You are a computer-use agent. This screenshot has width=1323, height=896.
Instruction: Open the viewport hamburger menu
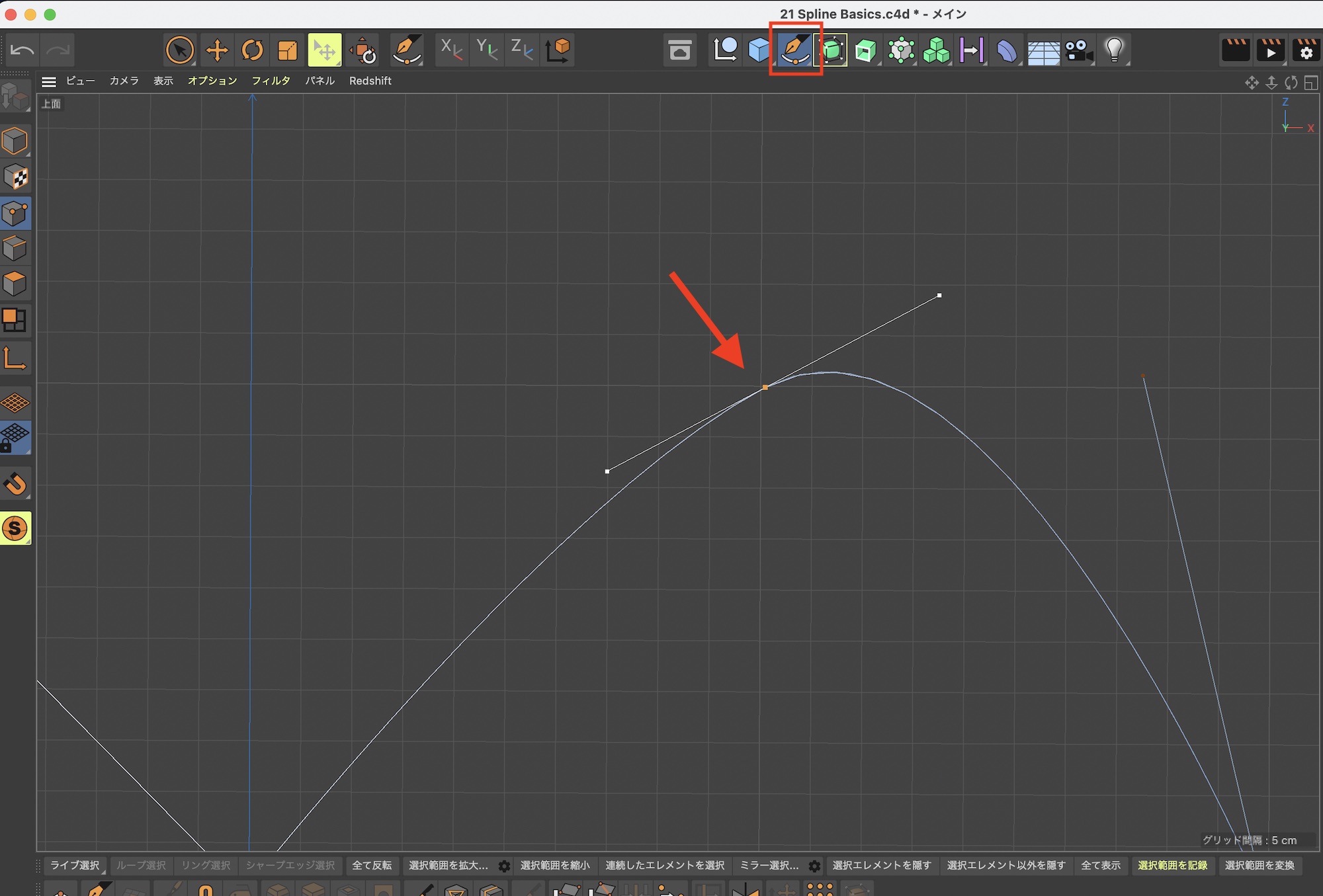click(48, 81)
